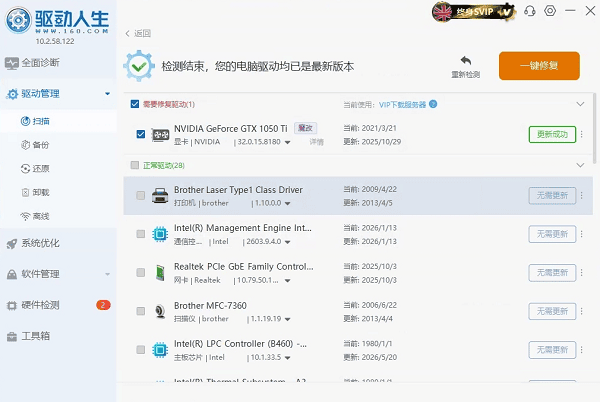Open more options for Brother MFC-7360 row
The height and width of the screenshot is (402, 600).
(582, 311)
